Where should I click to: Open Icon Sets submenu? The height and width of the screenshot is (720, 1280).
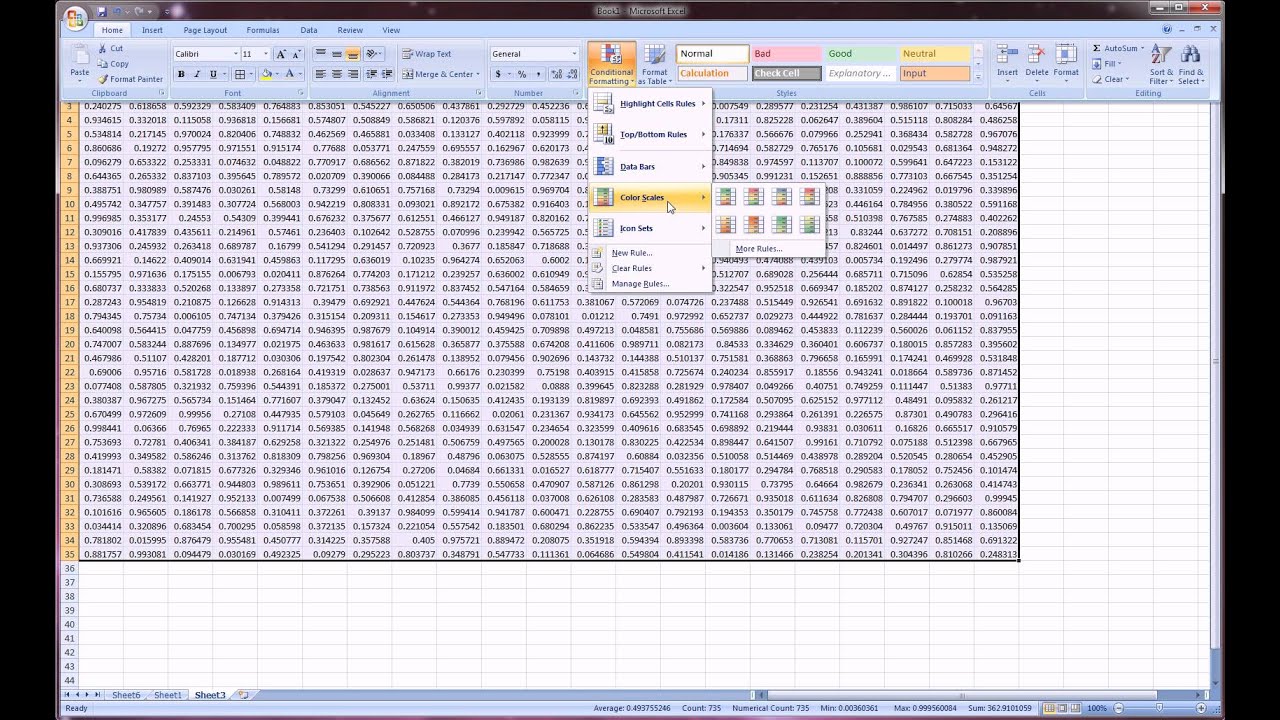click(x=650, y=228)
